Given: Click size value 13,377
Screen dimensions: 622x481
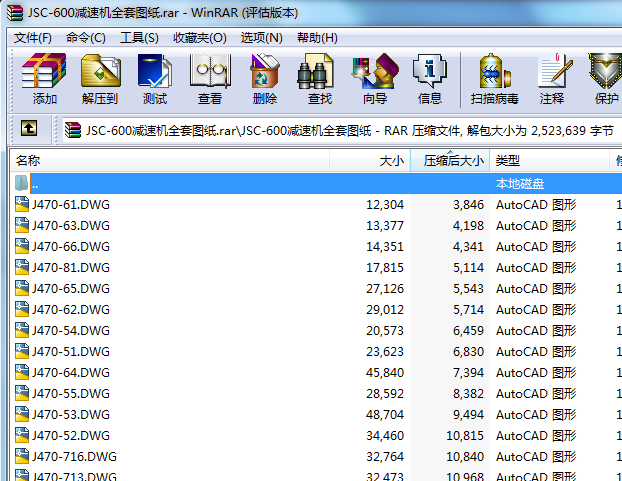Looking at the screenshot, I should click(385, 226).
